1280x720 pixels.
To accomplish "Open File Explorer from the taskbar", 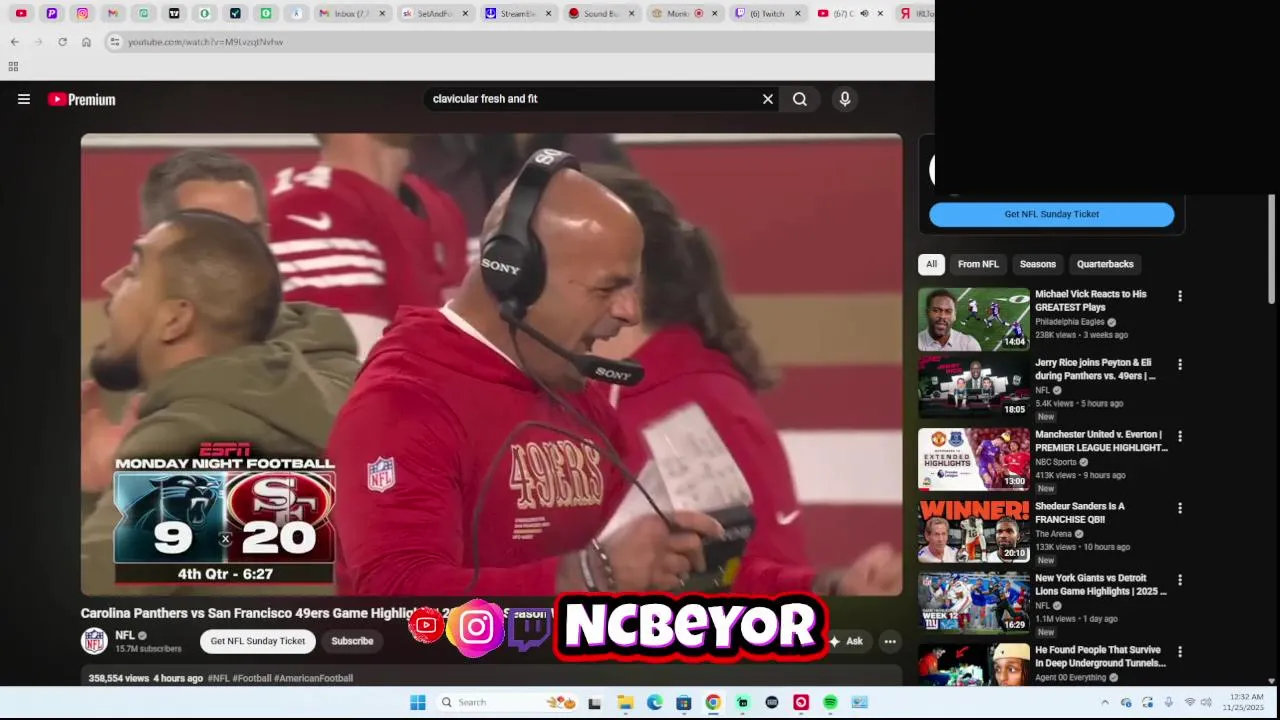I will tap(625, 703).
